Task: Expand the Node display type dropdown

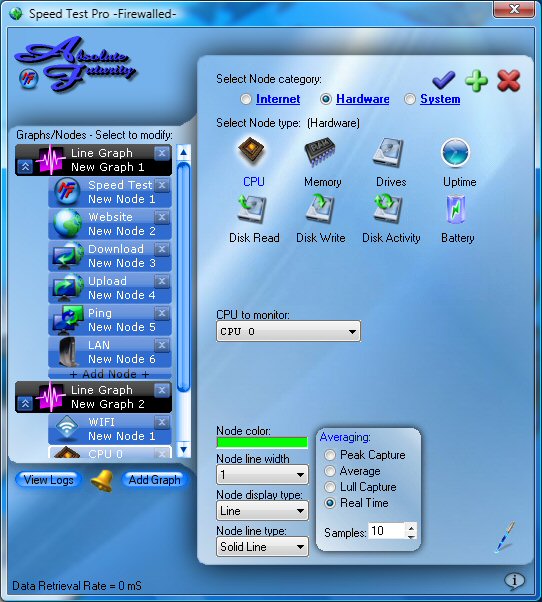Action: click(x=262, y=511)
